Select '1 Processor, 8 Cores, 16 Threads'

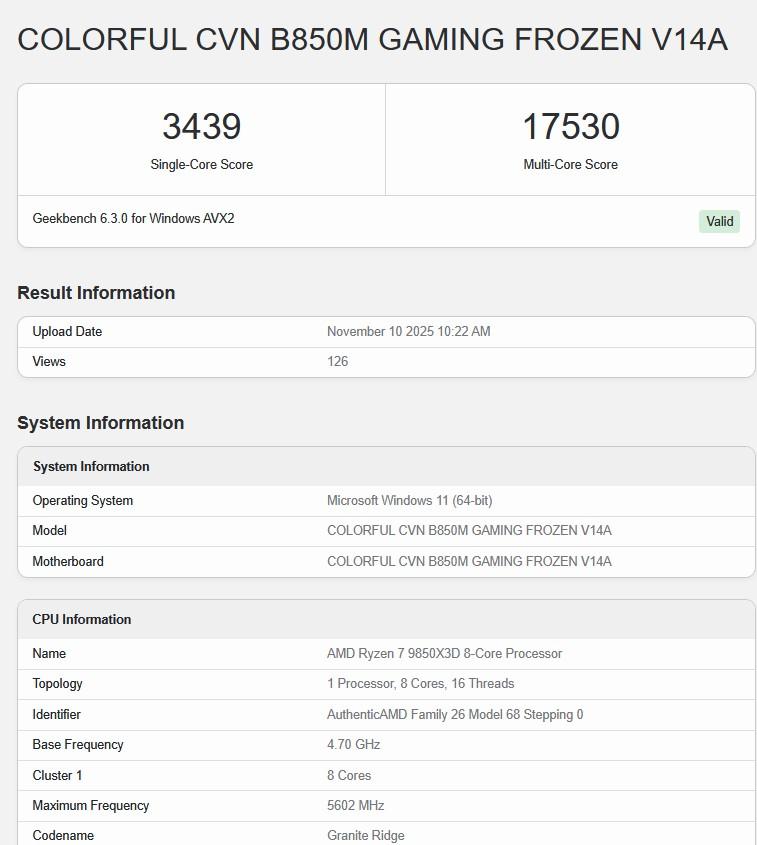421,684
